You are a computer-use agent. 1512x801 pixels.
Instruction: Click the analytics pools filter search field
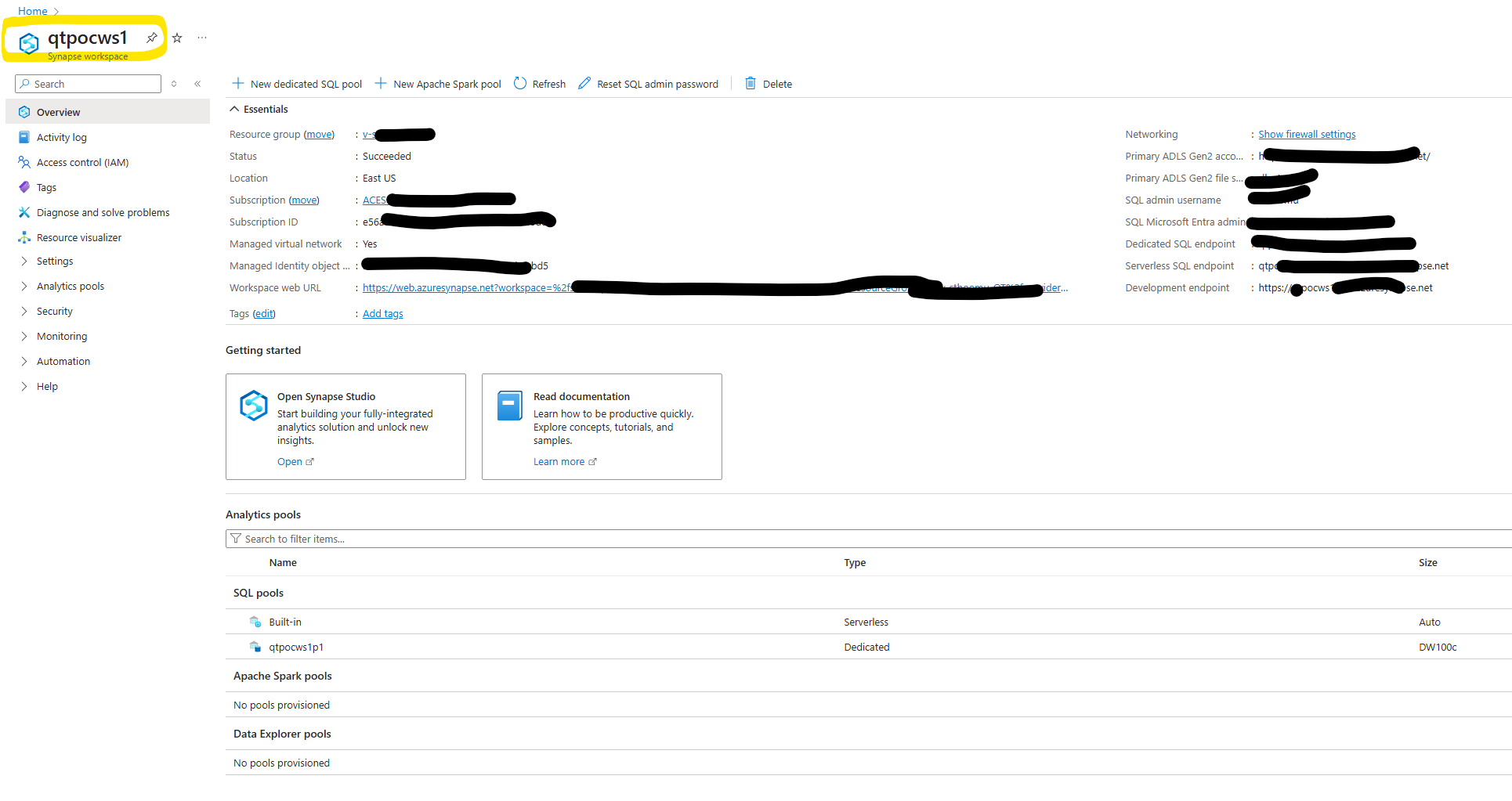point(548,539)
